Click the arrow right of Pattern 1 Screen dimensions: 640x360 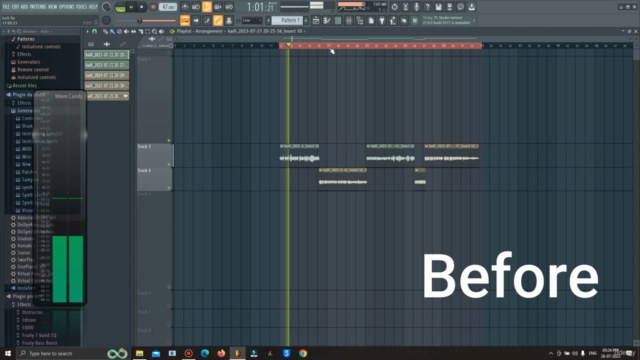coord(306,20)
